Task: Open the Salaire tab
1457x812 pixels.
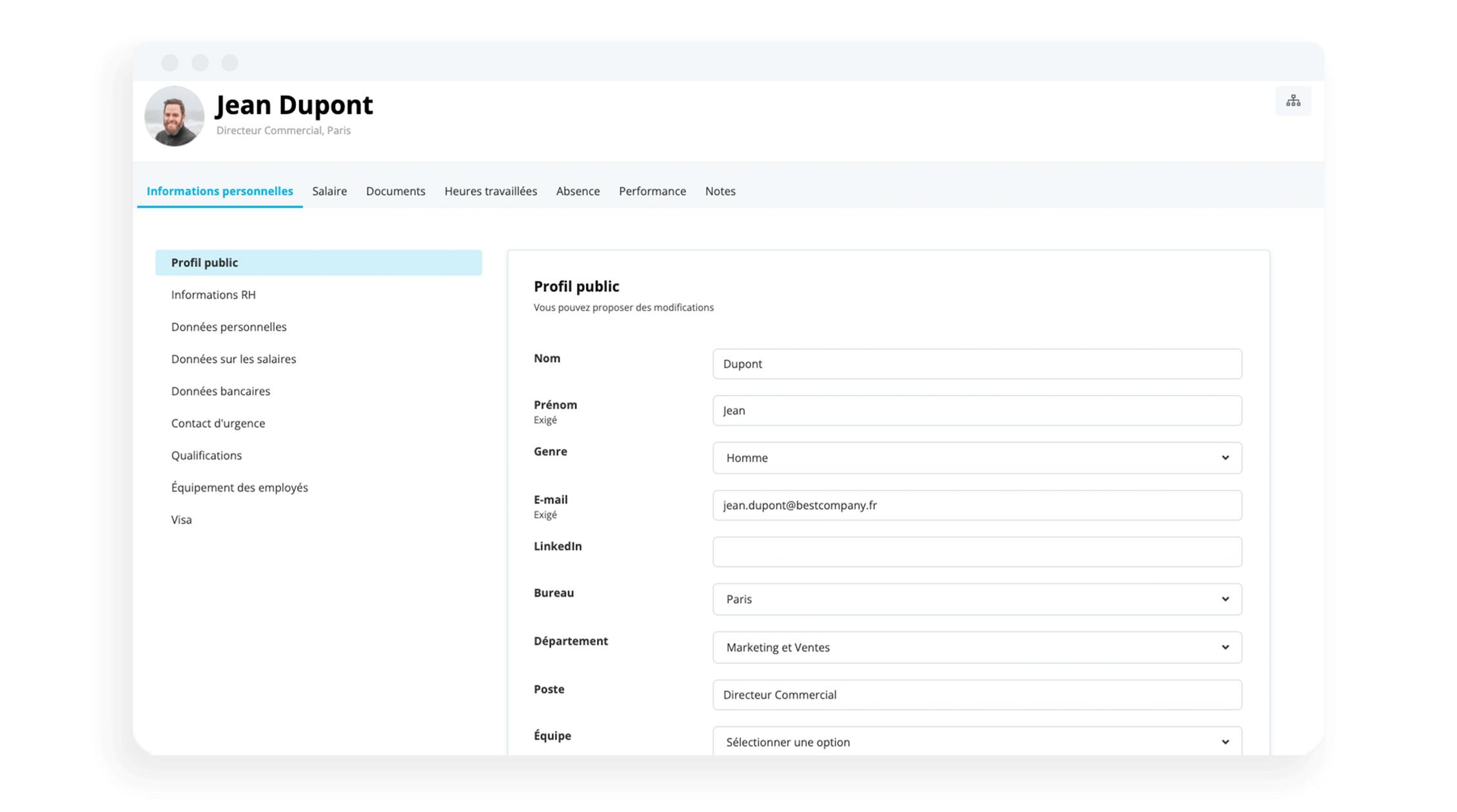Action: pos(329,191)
